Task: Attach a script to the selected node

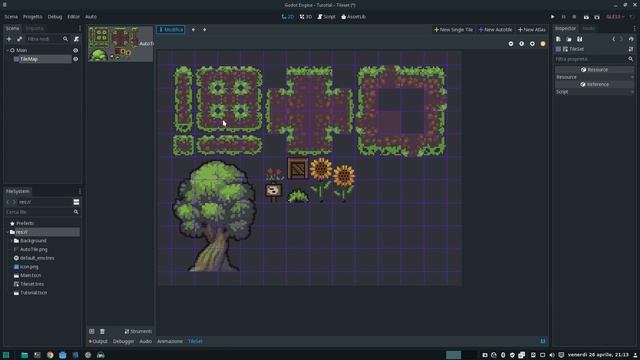Action: 76,39
